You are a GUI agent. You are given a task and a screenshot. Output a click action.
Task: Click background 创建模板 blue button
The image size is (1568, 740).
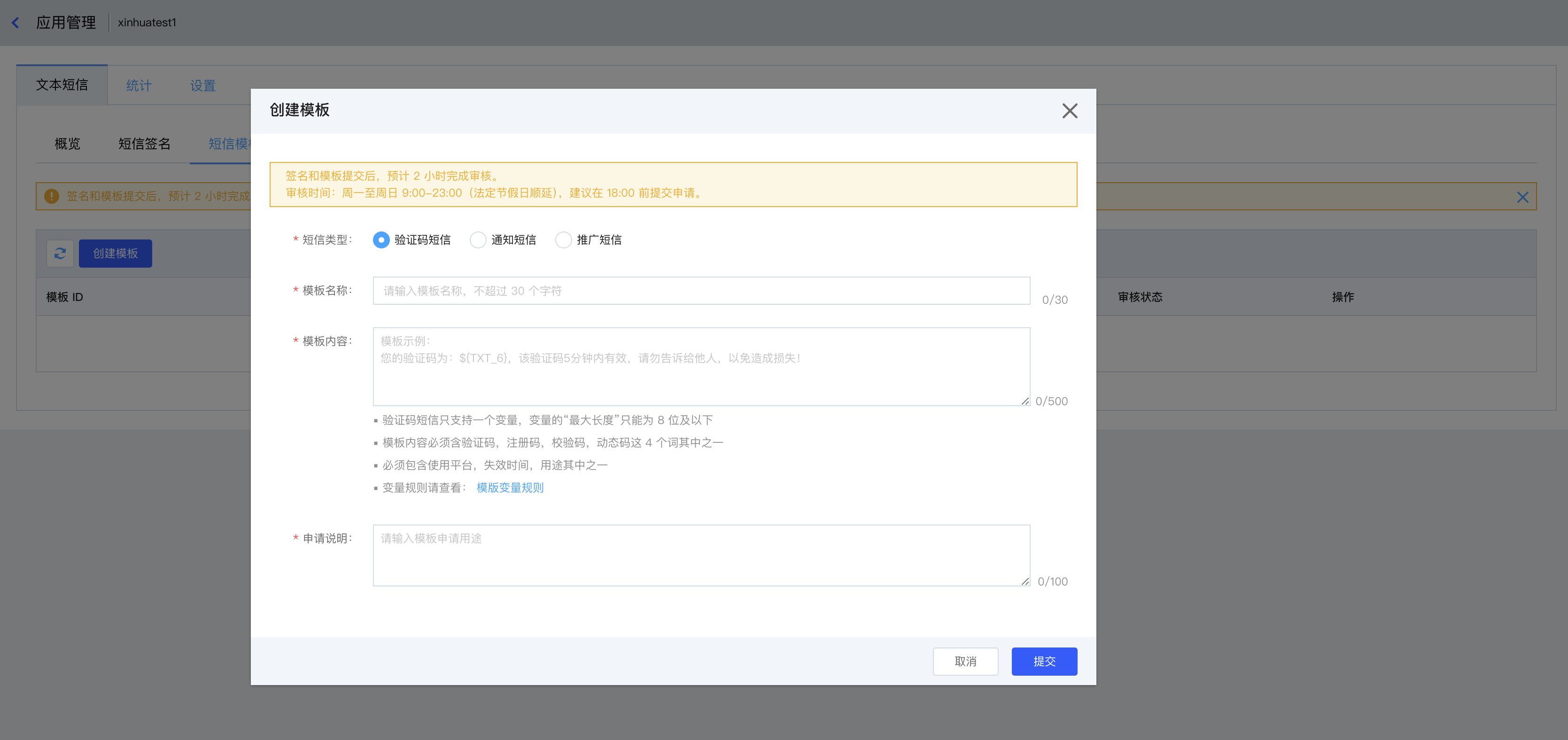click(x=115, y=253)
